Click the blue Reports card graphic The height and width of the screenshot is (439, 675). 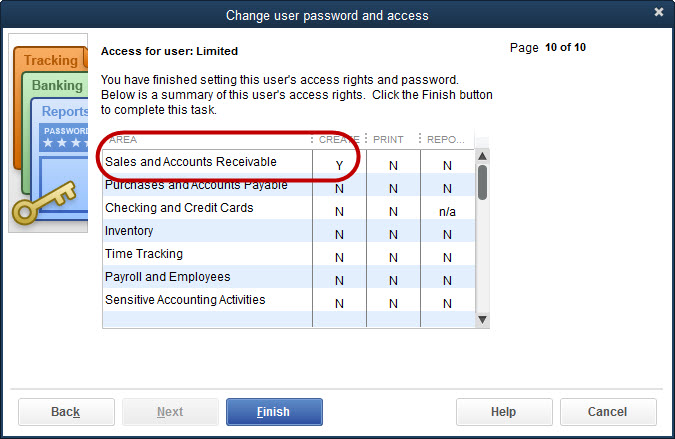tap(64, 111)
